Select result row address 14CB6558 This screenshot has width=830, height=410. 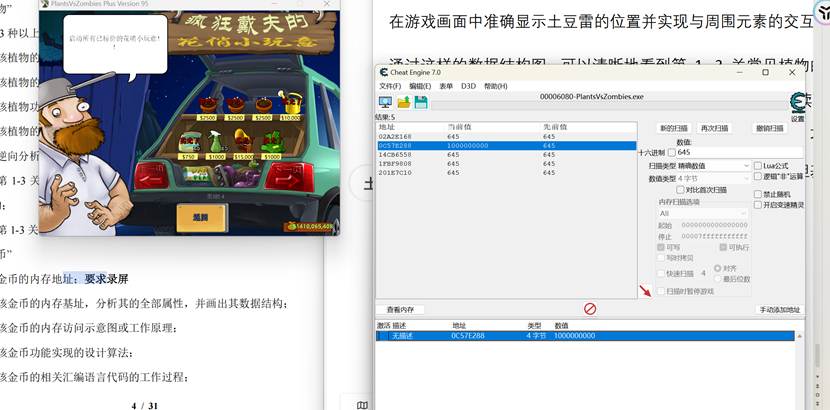(506, 154)
